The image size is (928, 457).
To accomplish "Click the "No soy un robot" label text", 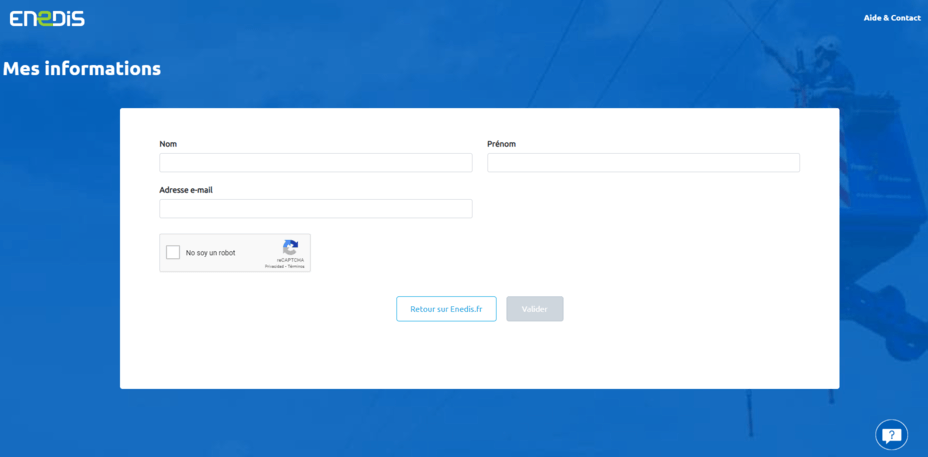I will pos(211,253).
